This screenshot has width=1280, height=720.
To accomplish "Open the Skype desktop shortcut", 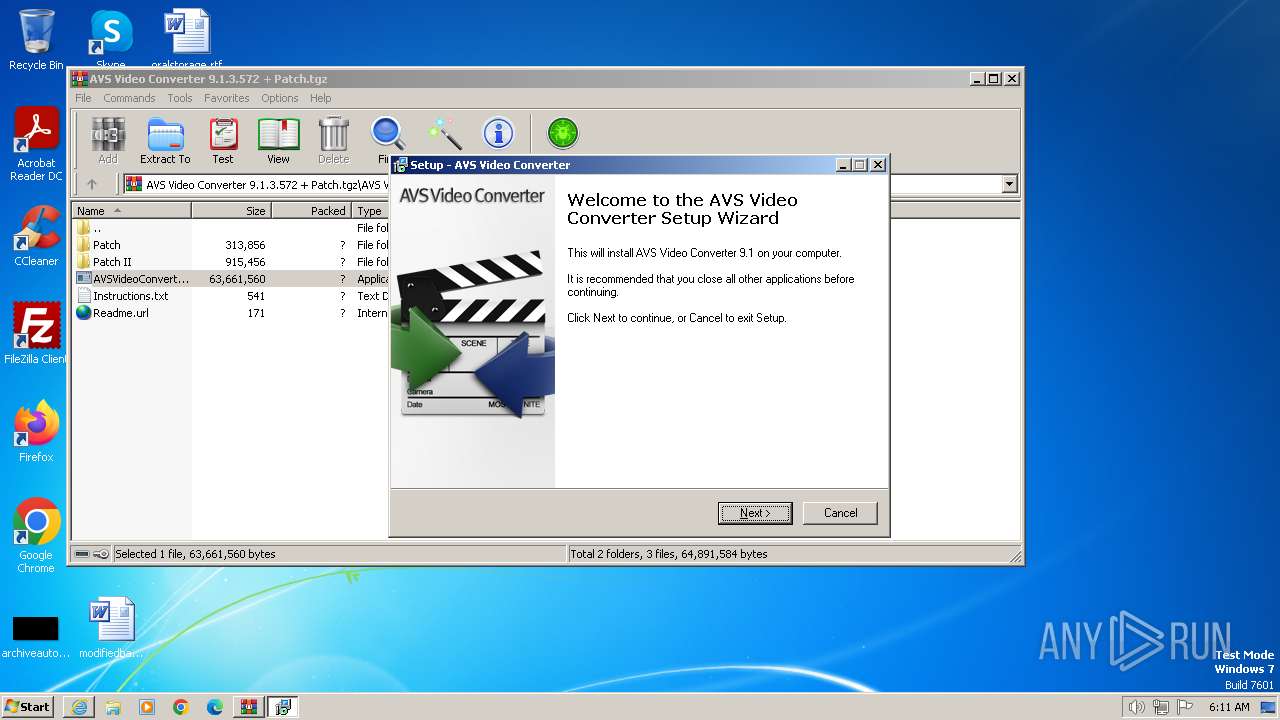I will [110, 40].
